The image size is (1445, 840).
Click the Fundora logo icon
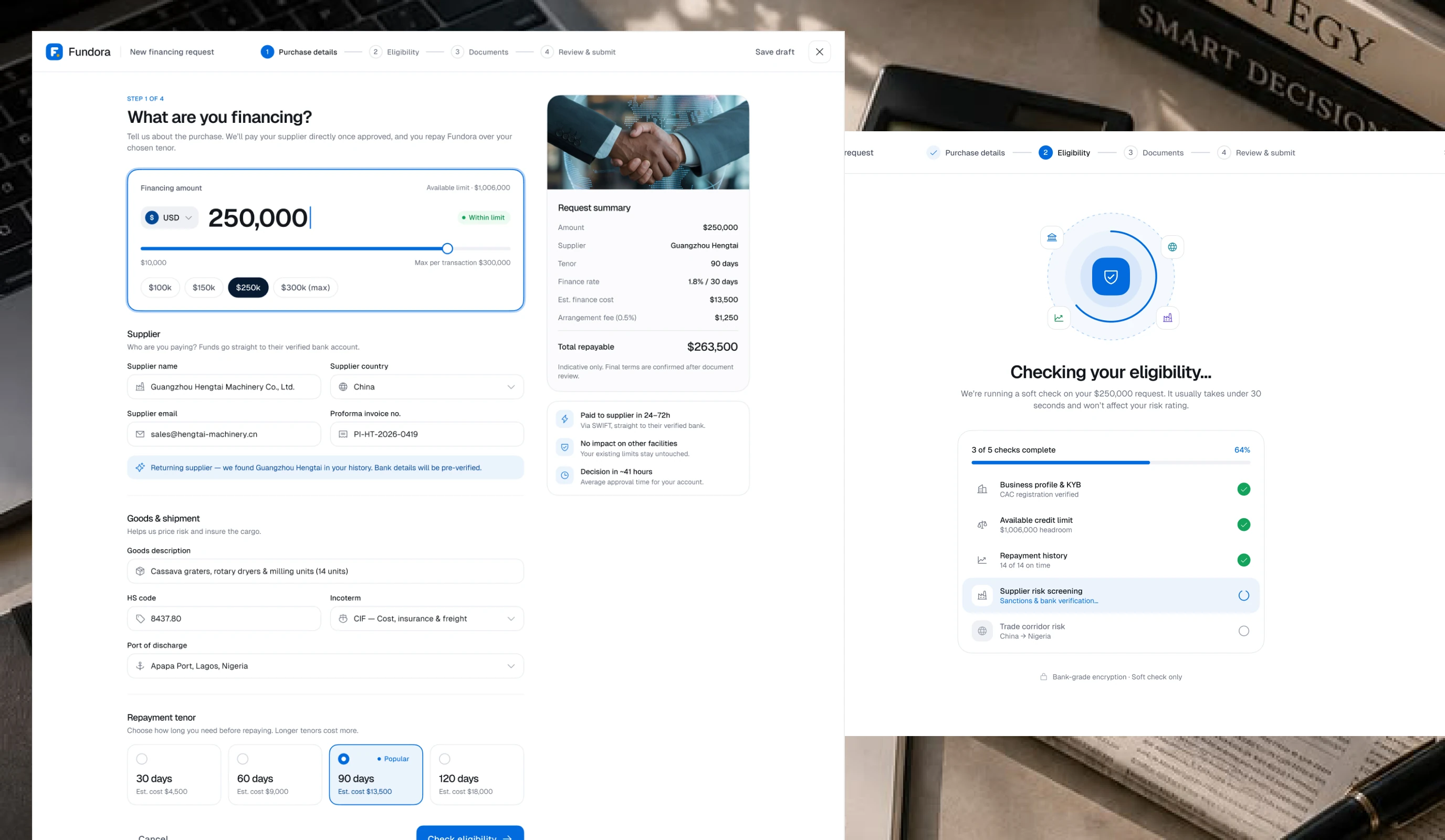(x=54, y=51)
